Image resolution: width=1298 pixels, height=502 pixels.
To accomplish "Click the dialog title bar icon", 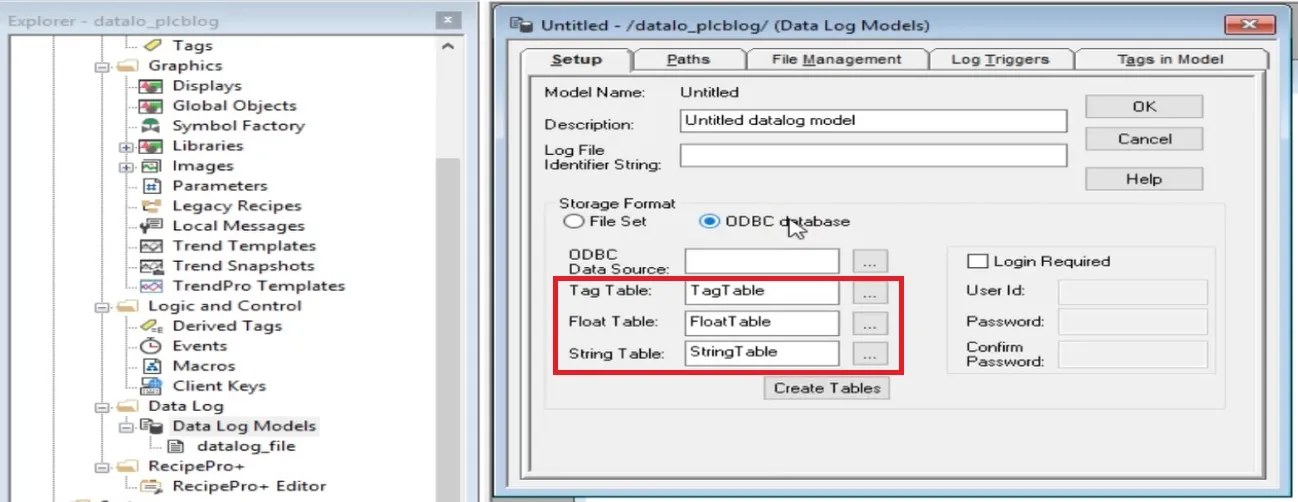I will (x=523, y=25).
